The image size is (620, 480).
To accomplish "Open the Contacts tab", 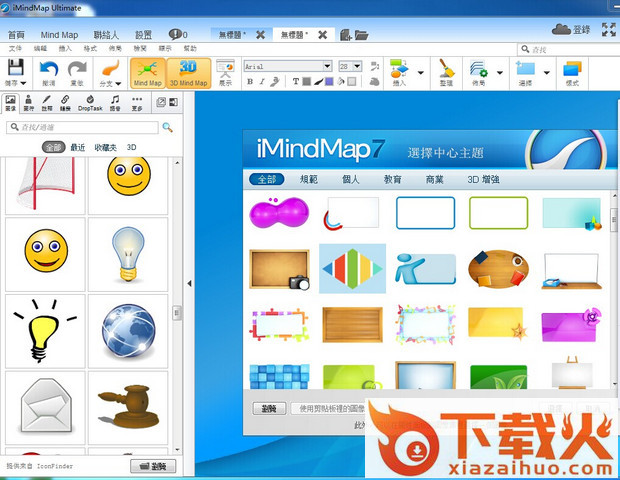I will [x=106, y=35].
